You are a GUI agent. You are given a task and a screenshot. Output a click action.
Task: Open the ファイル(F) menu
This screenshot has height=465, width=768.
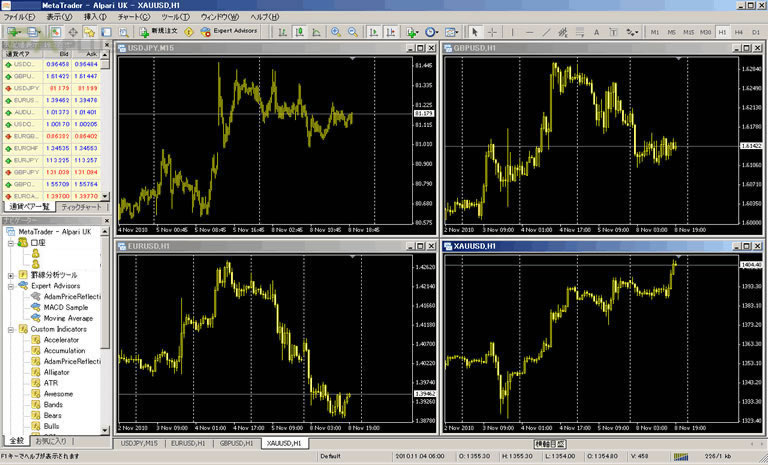[20, 17]
